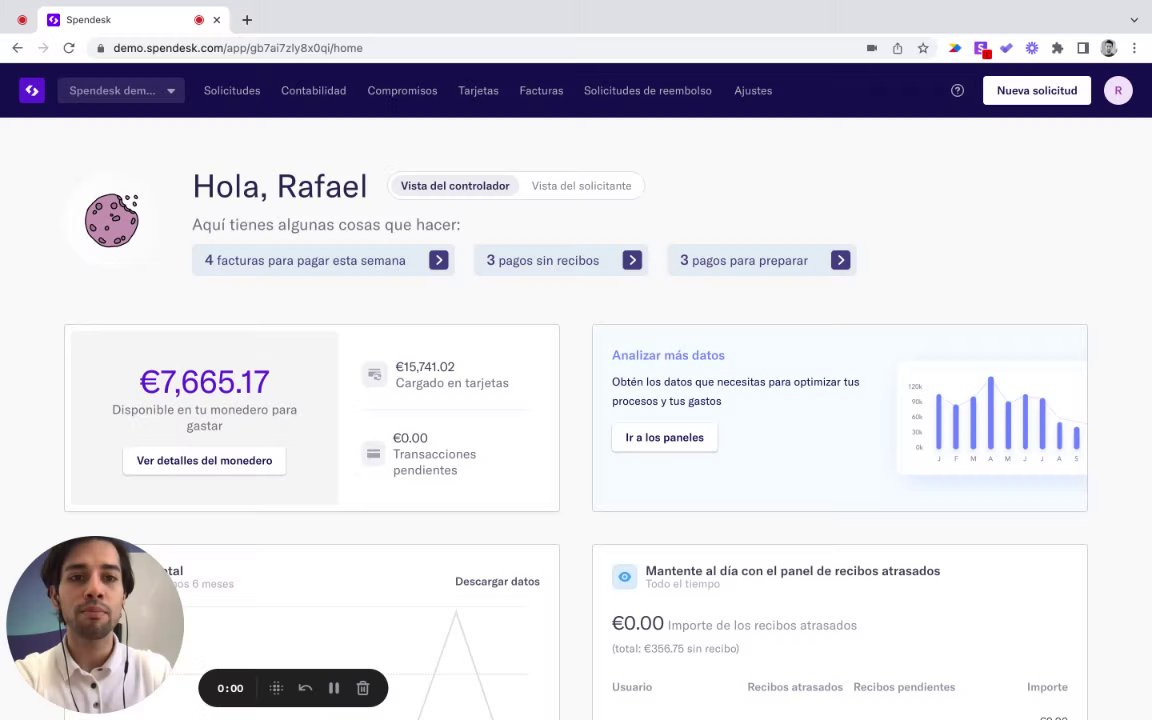
Task: Open a new browser tab
Action: tap(247, 20)
